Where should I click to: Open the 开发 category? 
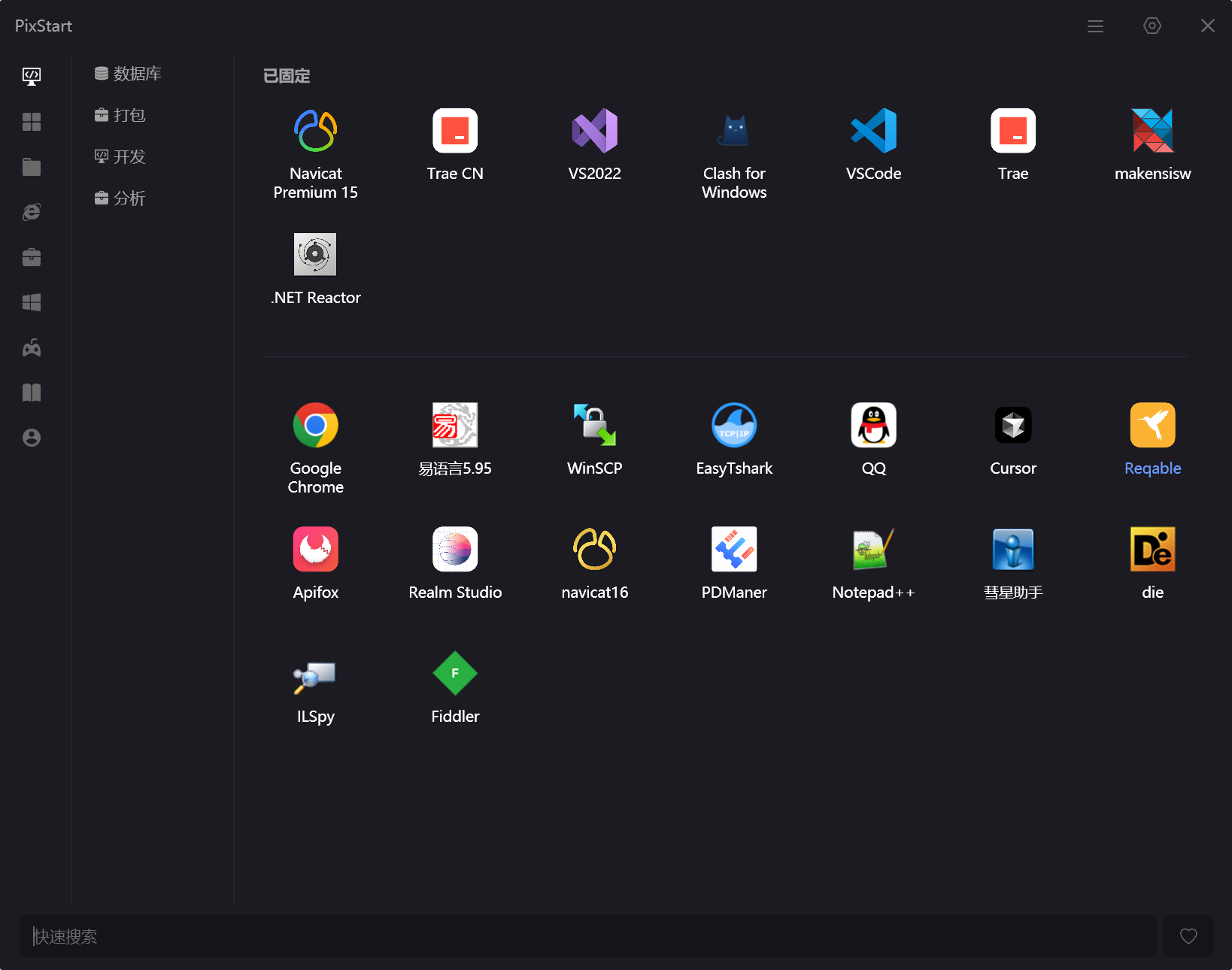coord(120,156)
